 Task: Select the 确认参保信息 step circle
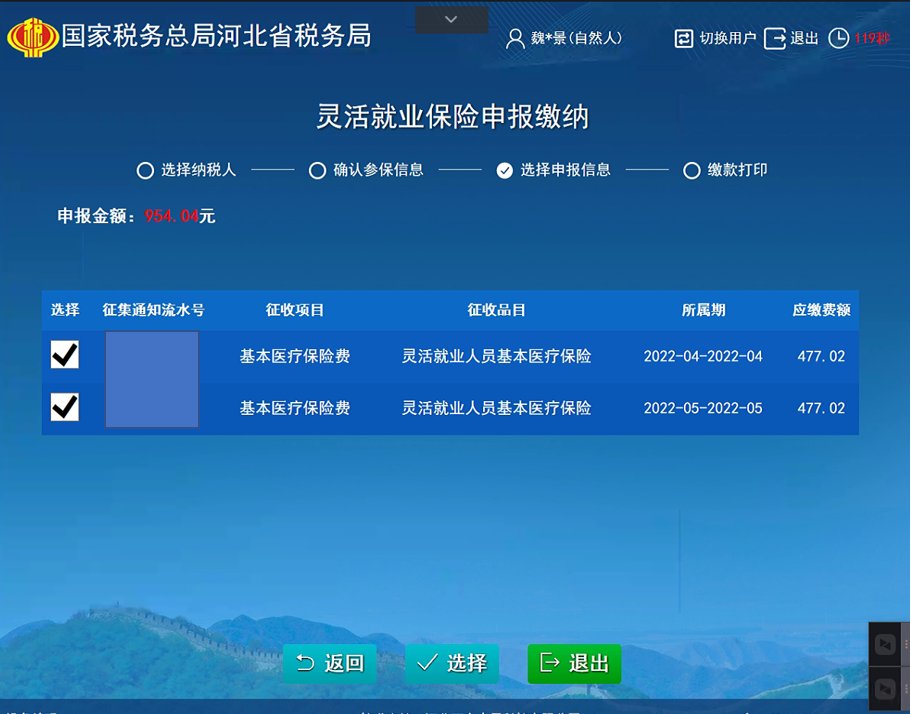[x=317, y=171]
